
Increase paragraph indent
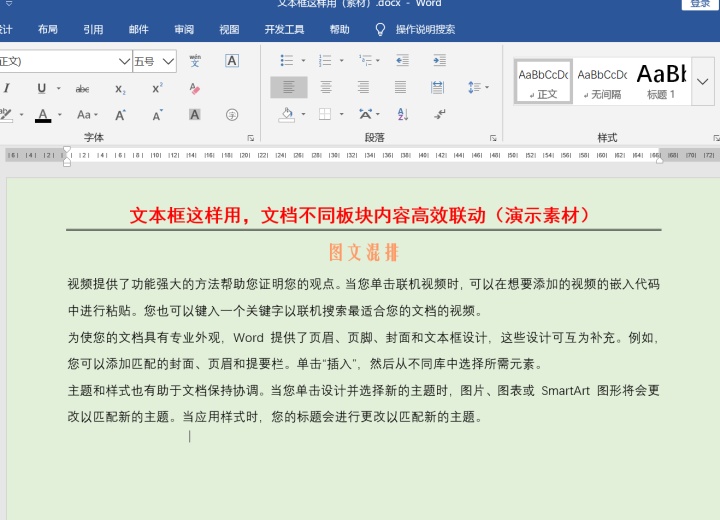pos(439,60)
